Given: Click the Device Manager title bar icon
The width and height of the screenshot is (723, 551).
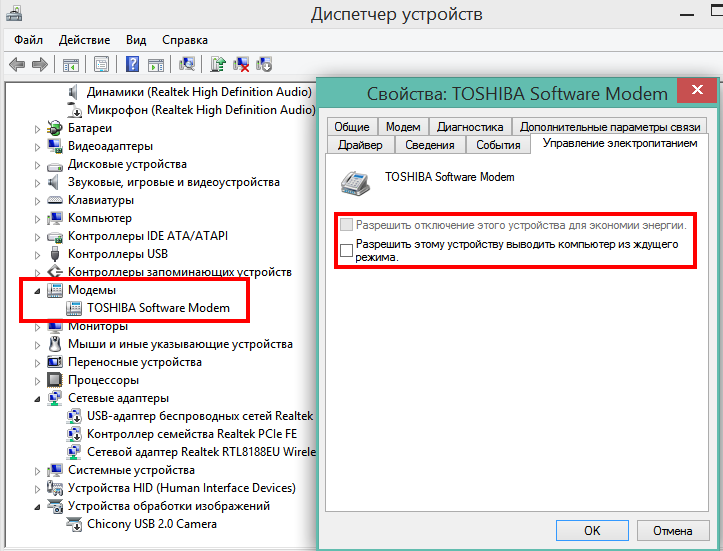Looking at the screenshot, I should click(x=13, y=13).
